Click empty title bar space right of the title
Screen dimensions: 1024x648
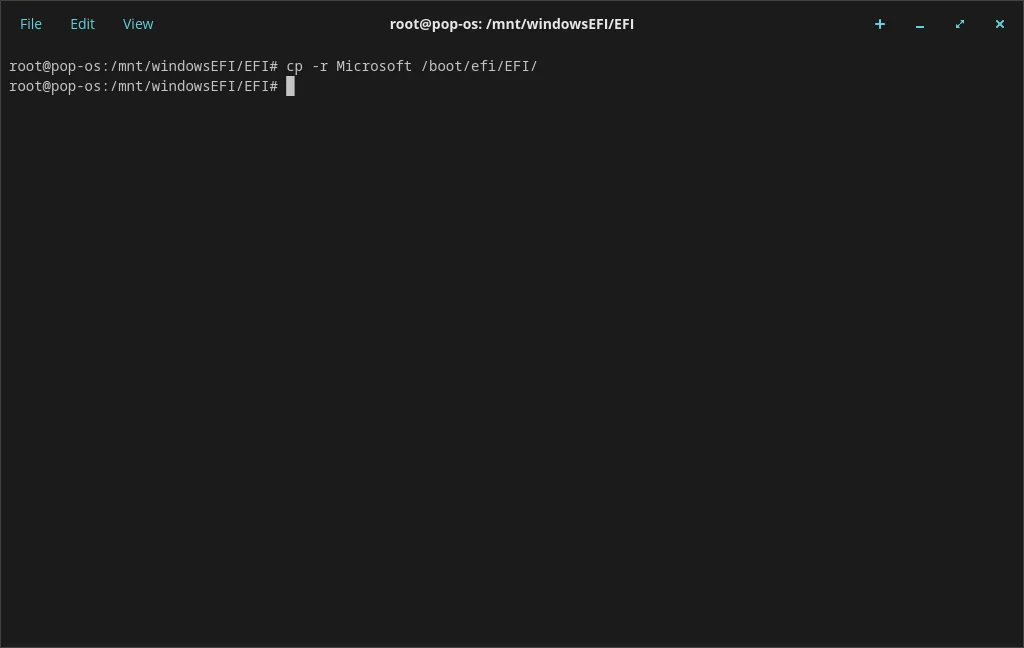(751, 24)
